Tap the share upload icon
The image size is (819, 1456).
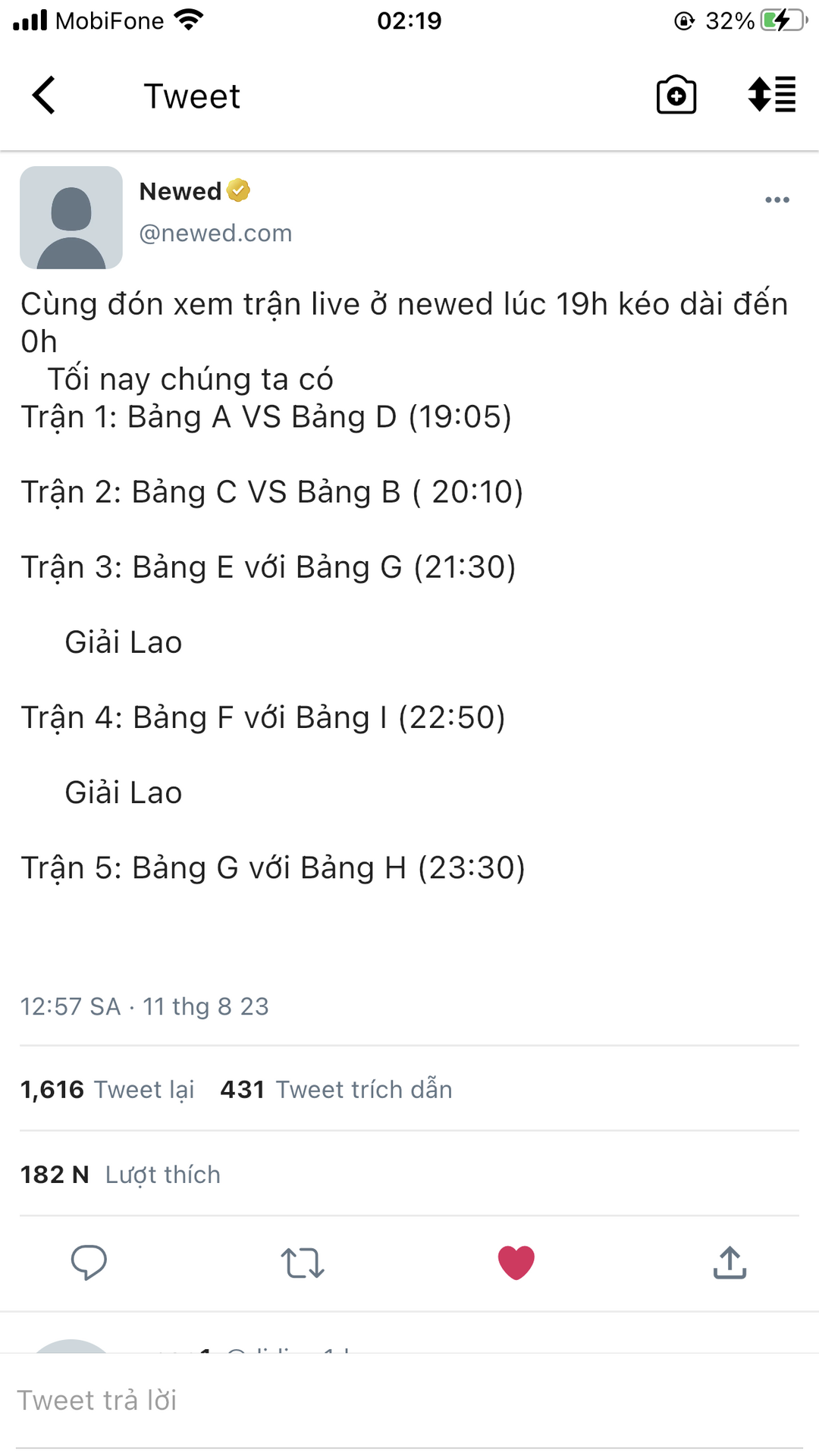[730, 1263]
